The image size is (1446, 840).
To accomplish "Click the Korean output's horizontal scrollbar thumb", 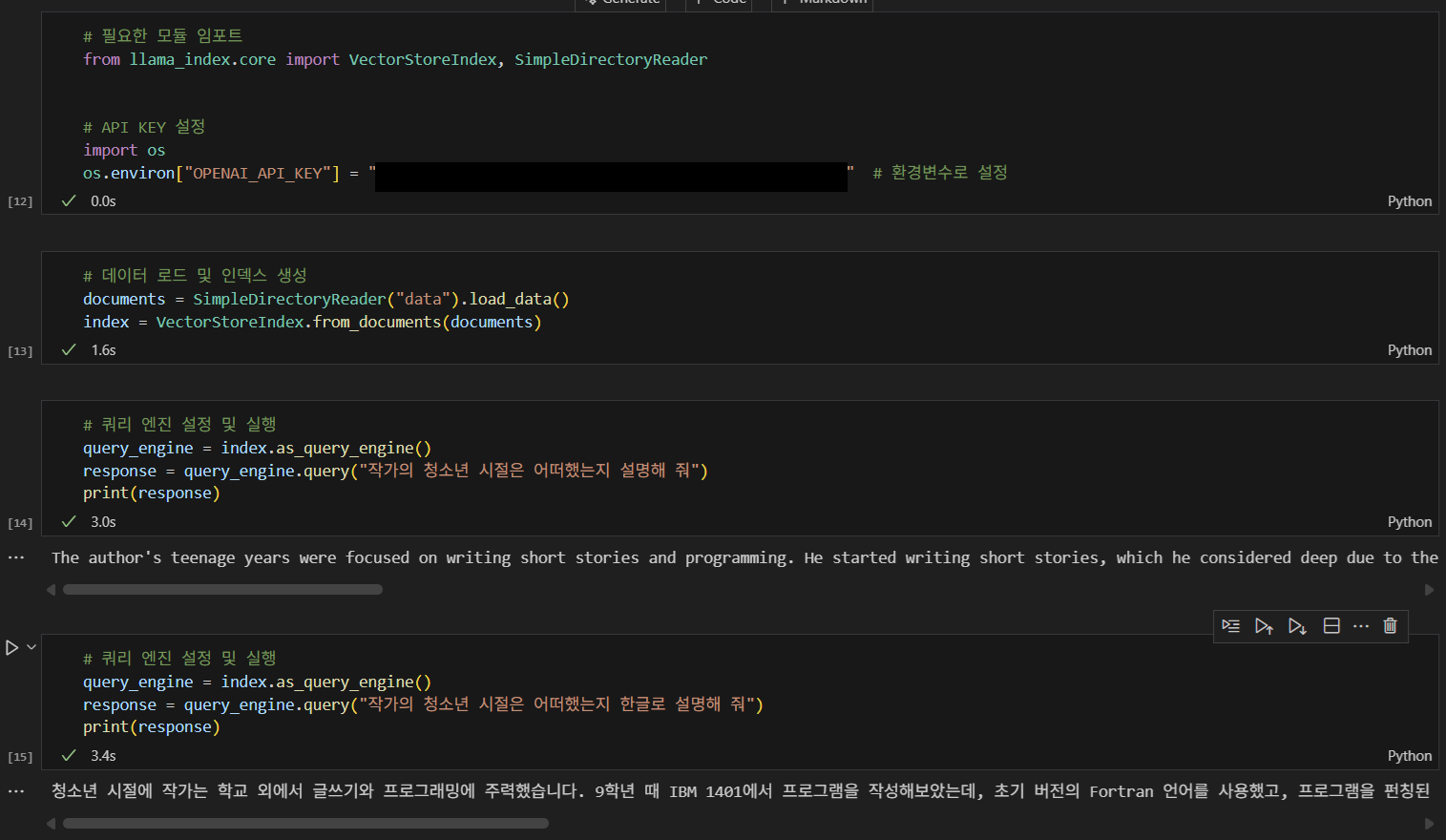I will 305,823.
